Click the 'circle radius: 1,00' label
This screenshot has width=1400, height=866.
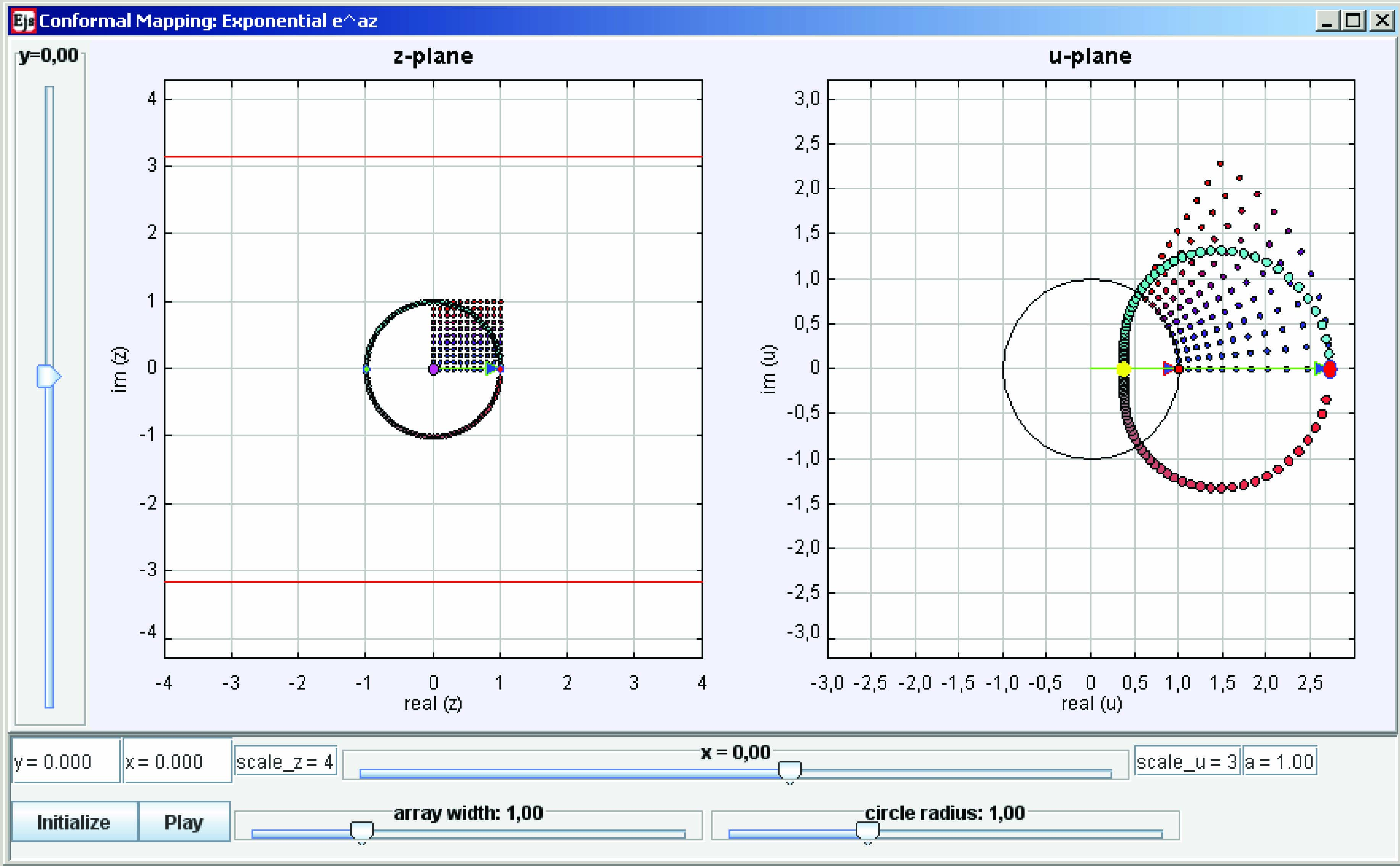tap(945, 813)
